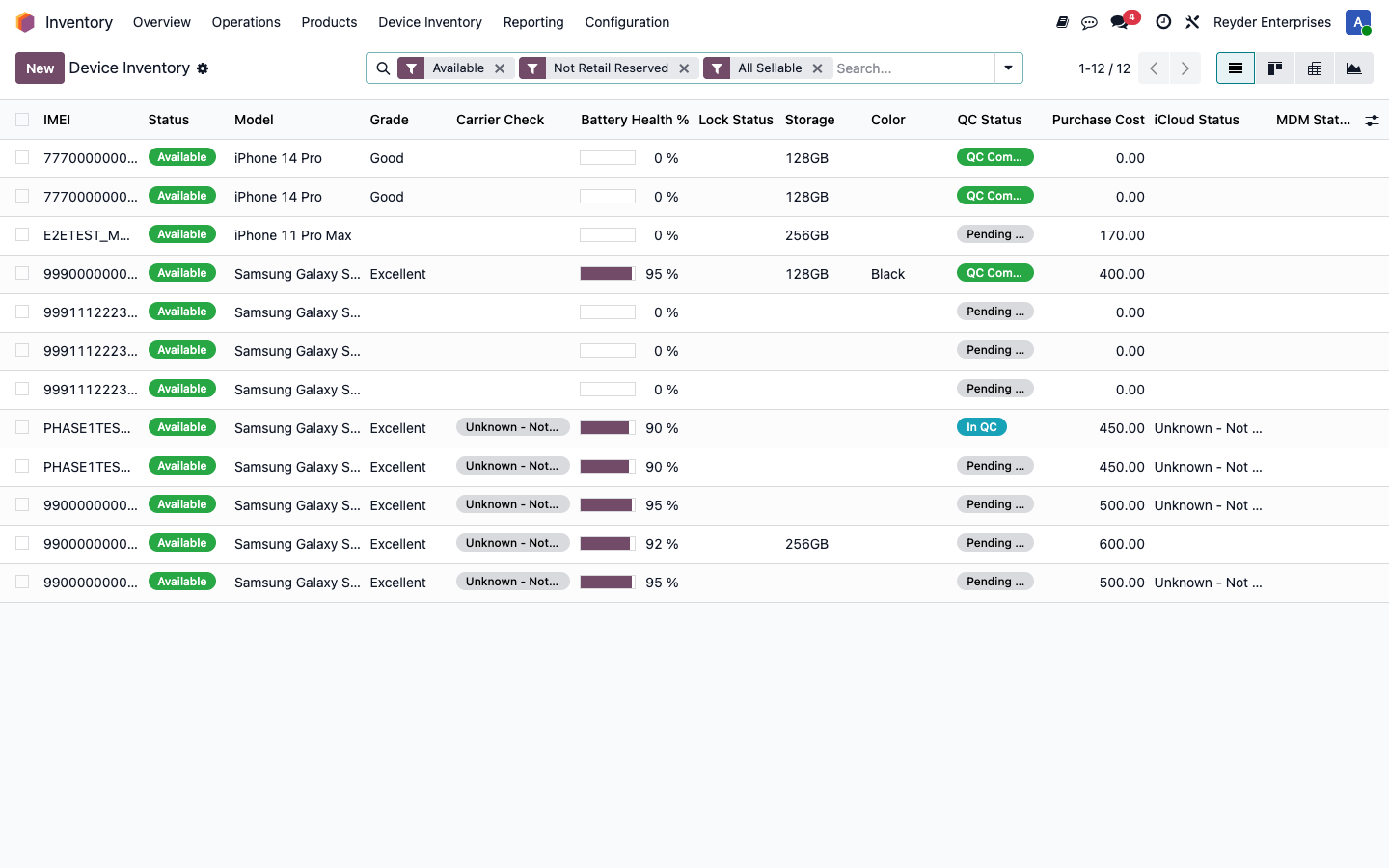Screen dimensions: 1389x868
Task: Open the iPhone 11 Pro Max record
Action: (293, 235)
